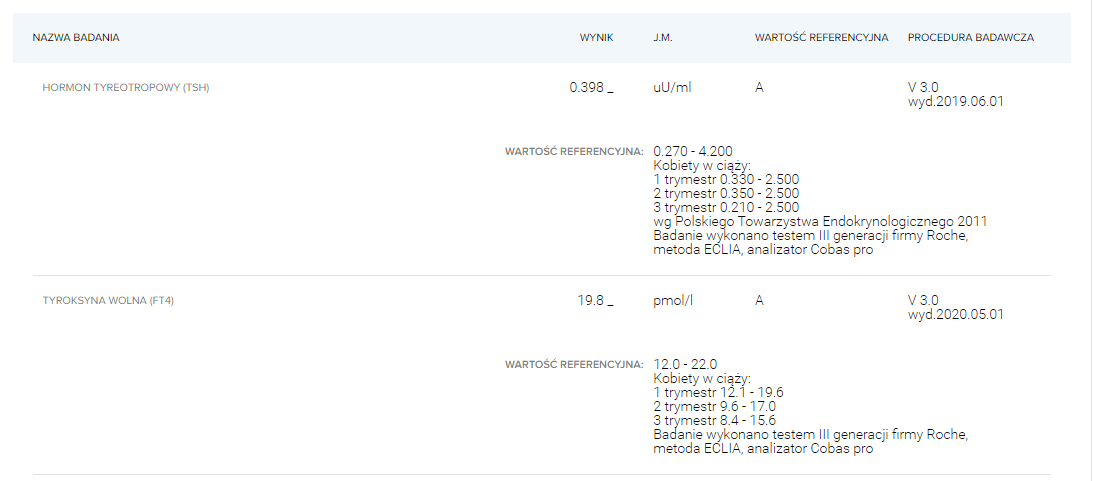Click the FT4 result value 19.8
The width and height of the screenshot is (1094, 481).
tap(591, 301)
